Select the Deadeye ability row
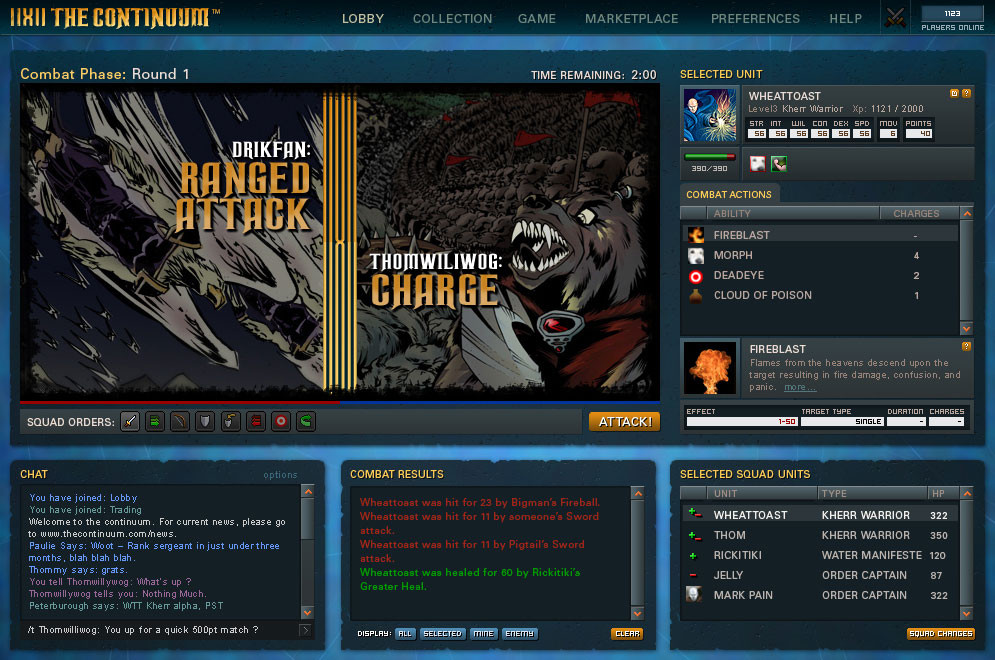Viewport: 995px width, 660px height. (x=820, y=275)
